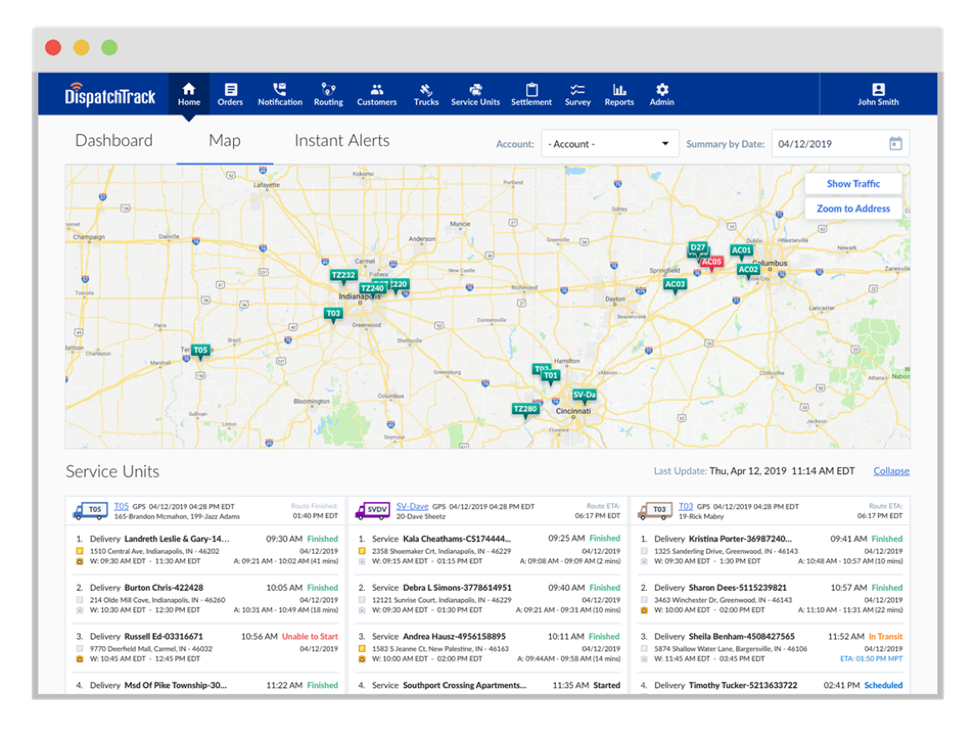This screenshot has height=735, width=974.
Task: Open the John Smith profile menu
Action: click(877, 94)
